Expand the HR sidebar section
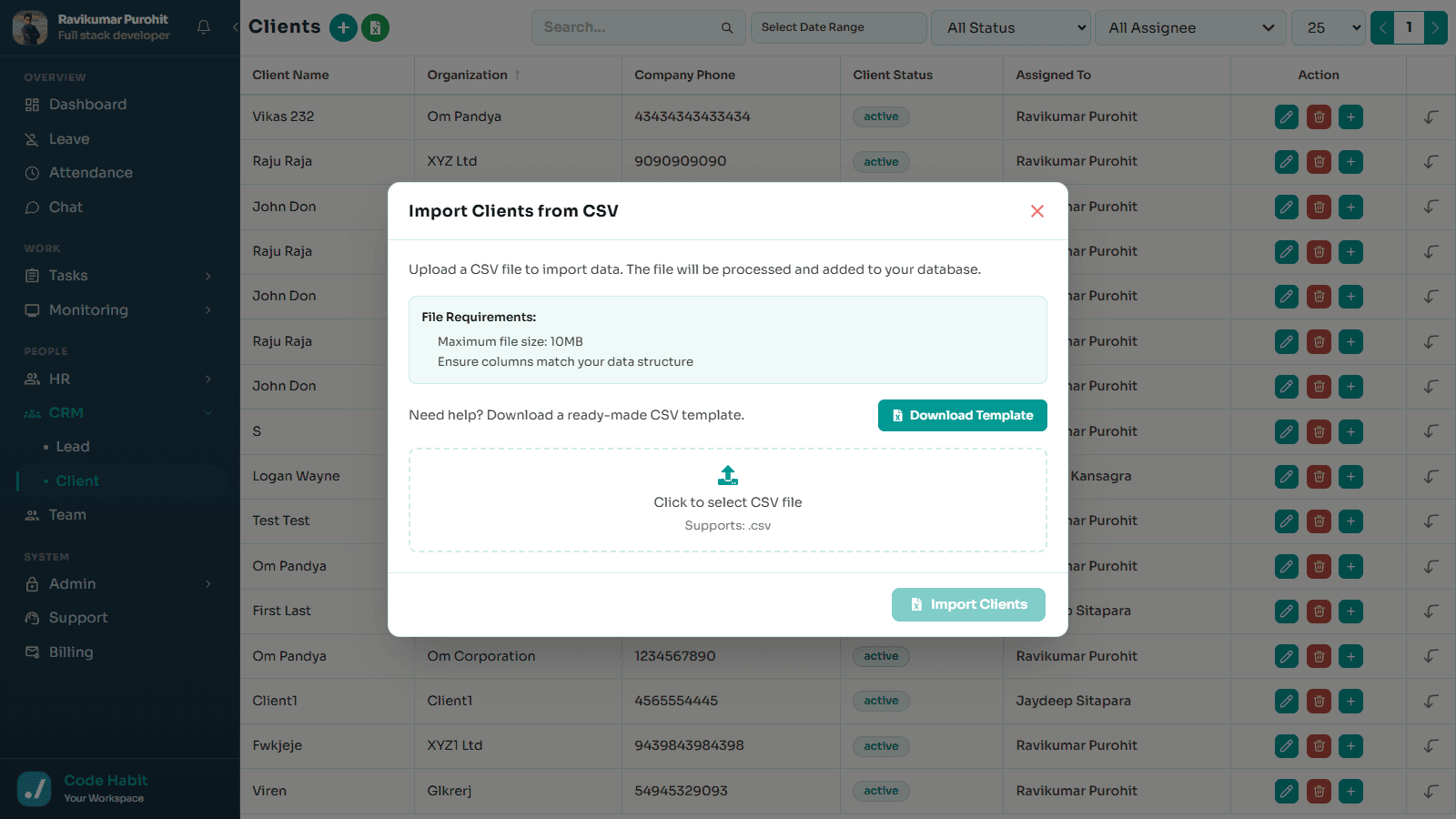The width and height of the screenshot is (1456, 819). 120,379
